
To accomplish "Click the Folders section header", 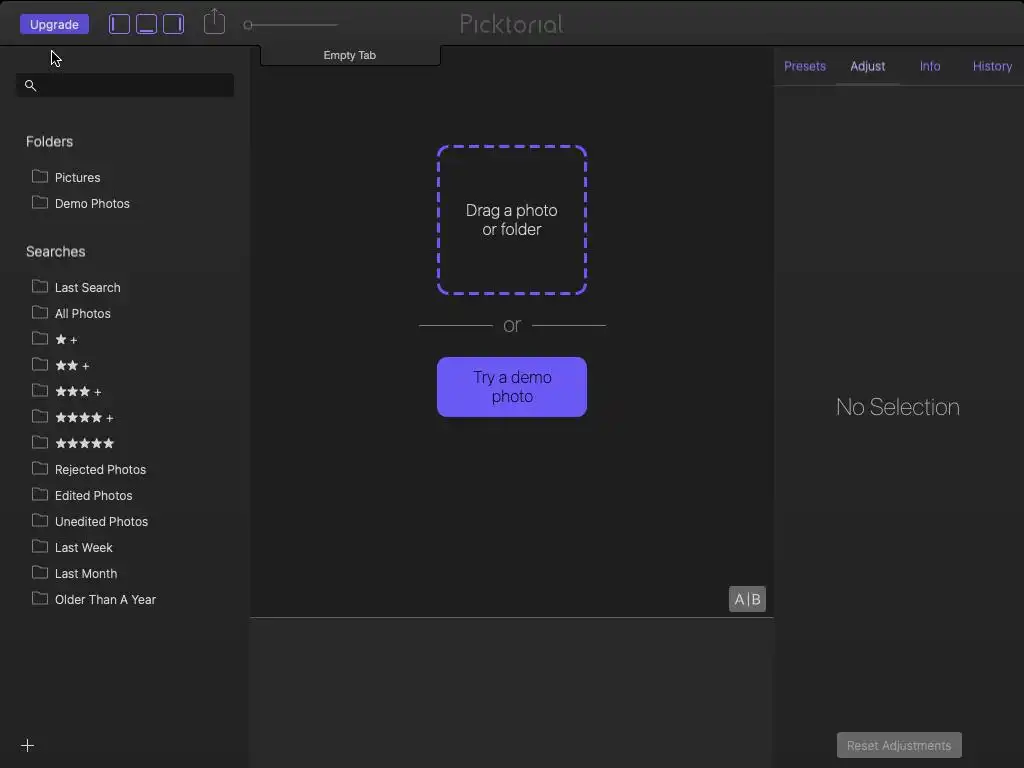I will click(50, 142).
